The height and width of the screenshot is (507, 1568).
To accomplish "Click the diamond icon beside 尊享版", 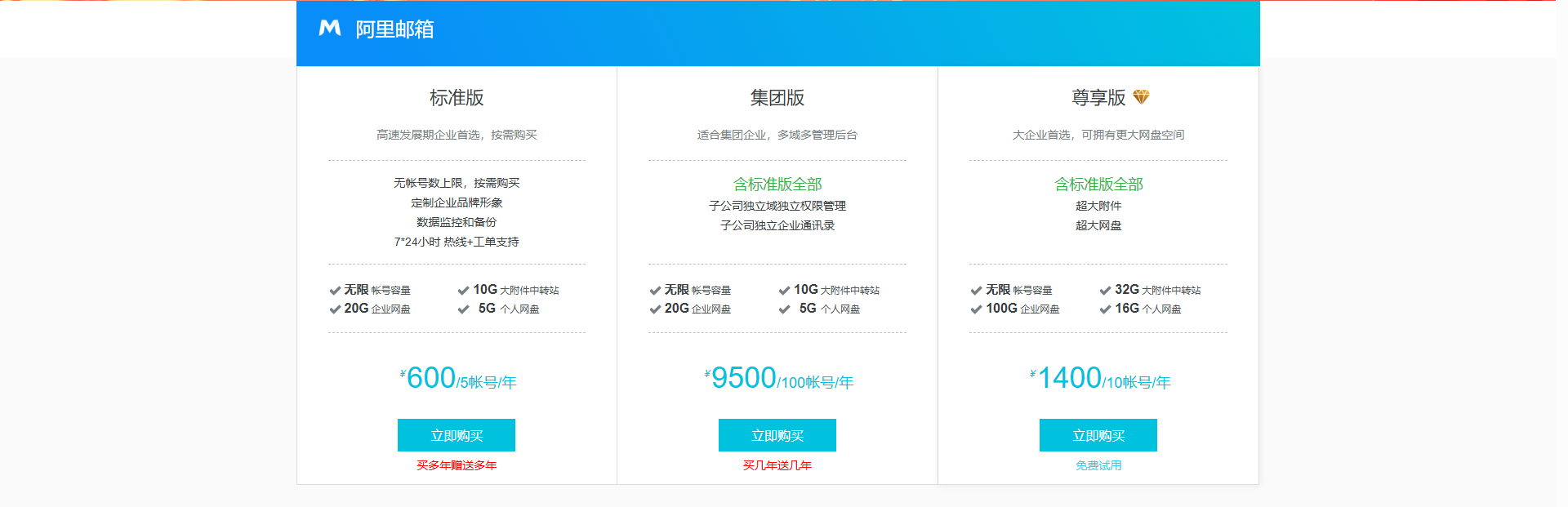I will (x=1141, y=97).
